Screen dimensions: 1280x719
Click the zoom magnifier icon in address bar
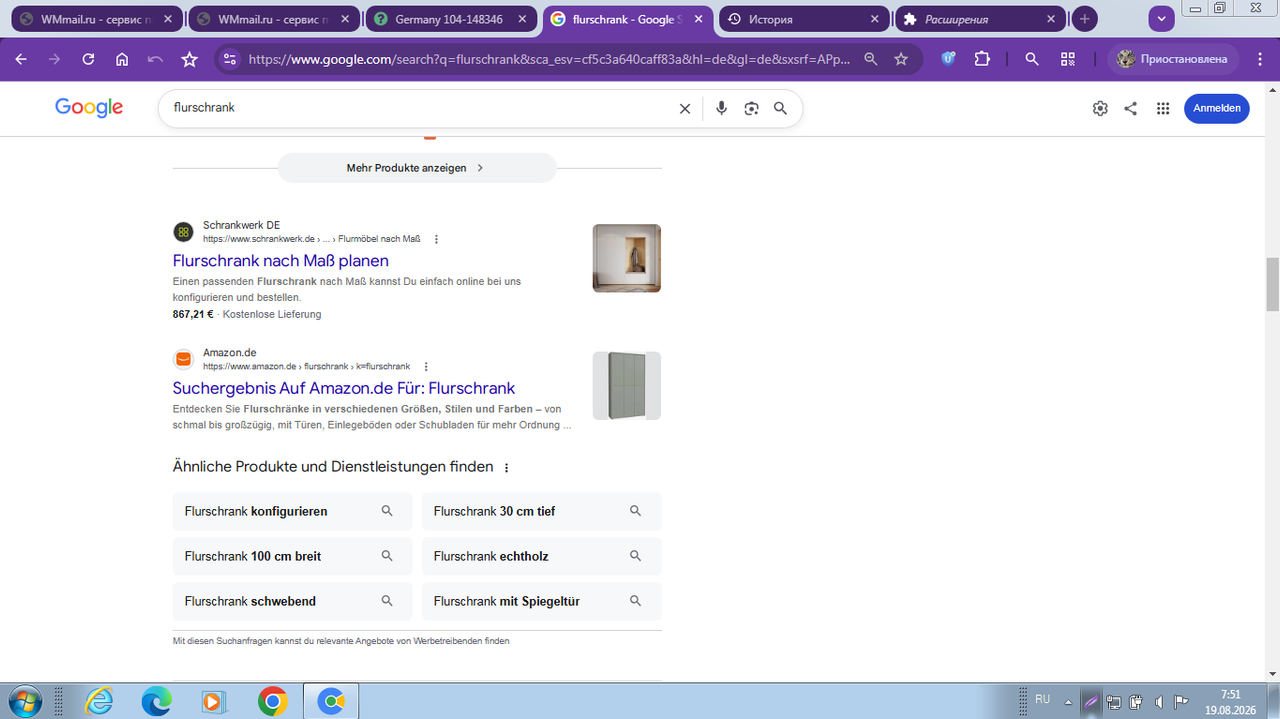(x=871, y=59)
